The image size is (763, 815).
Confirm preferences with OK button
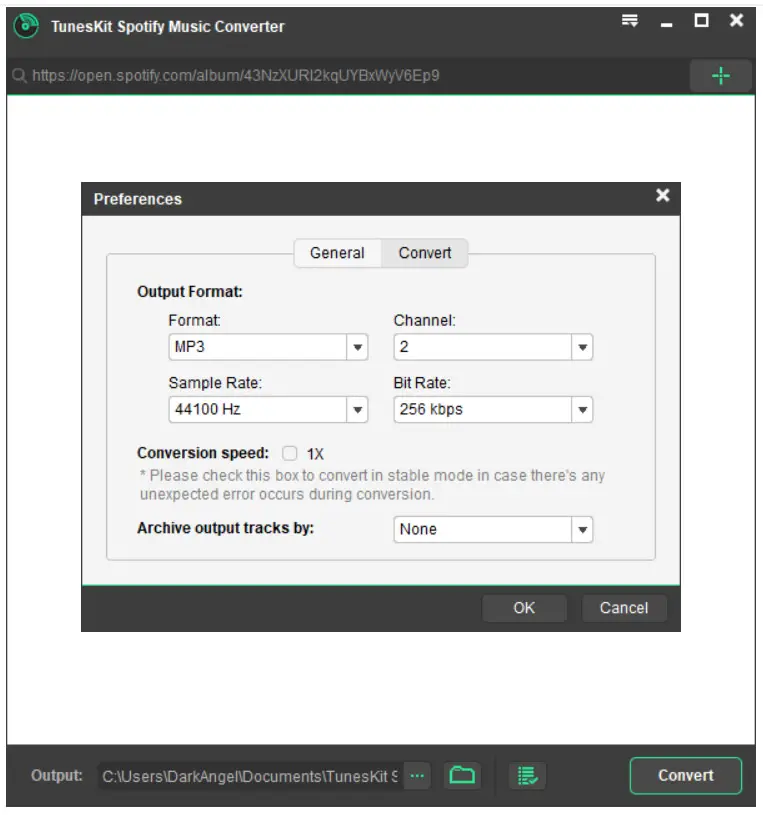click(x=524, y=608)
